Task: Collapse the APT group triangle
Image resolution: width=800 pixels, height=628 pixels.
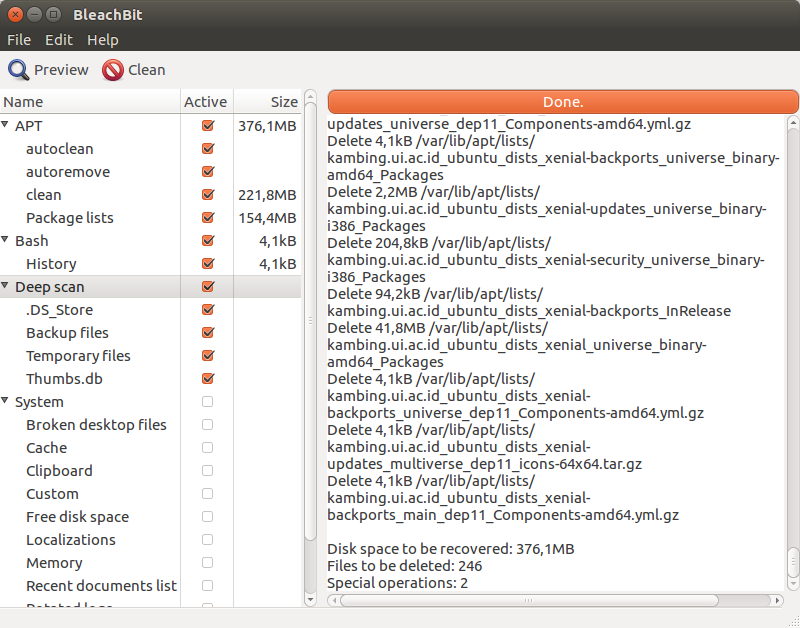Action: coord(5,124)
